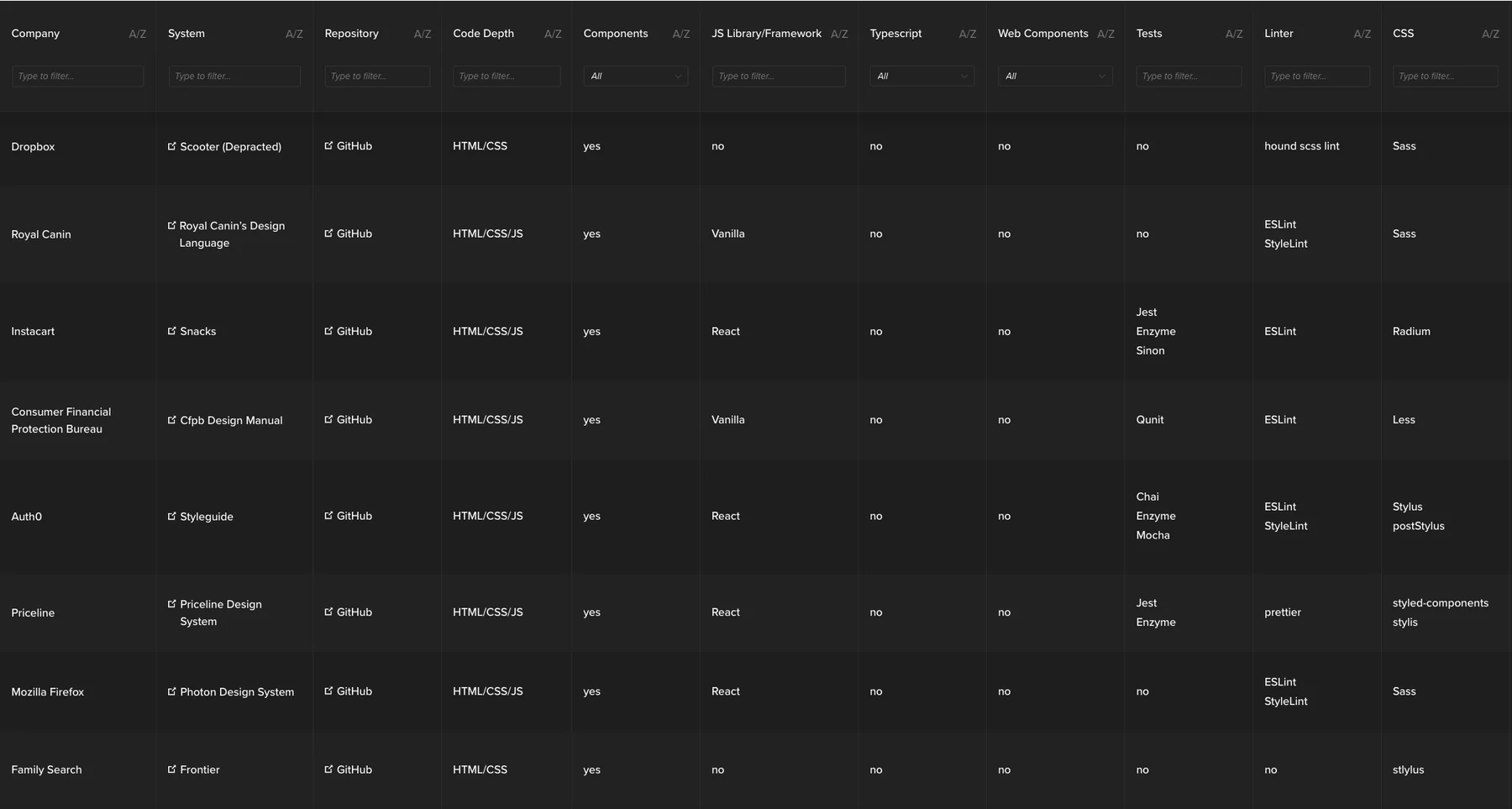Click the styled-components CSS cell
The width and height of the screenshot is (1512, 809).
point(1441,602)
